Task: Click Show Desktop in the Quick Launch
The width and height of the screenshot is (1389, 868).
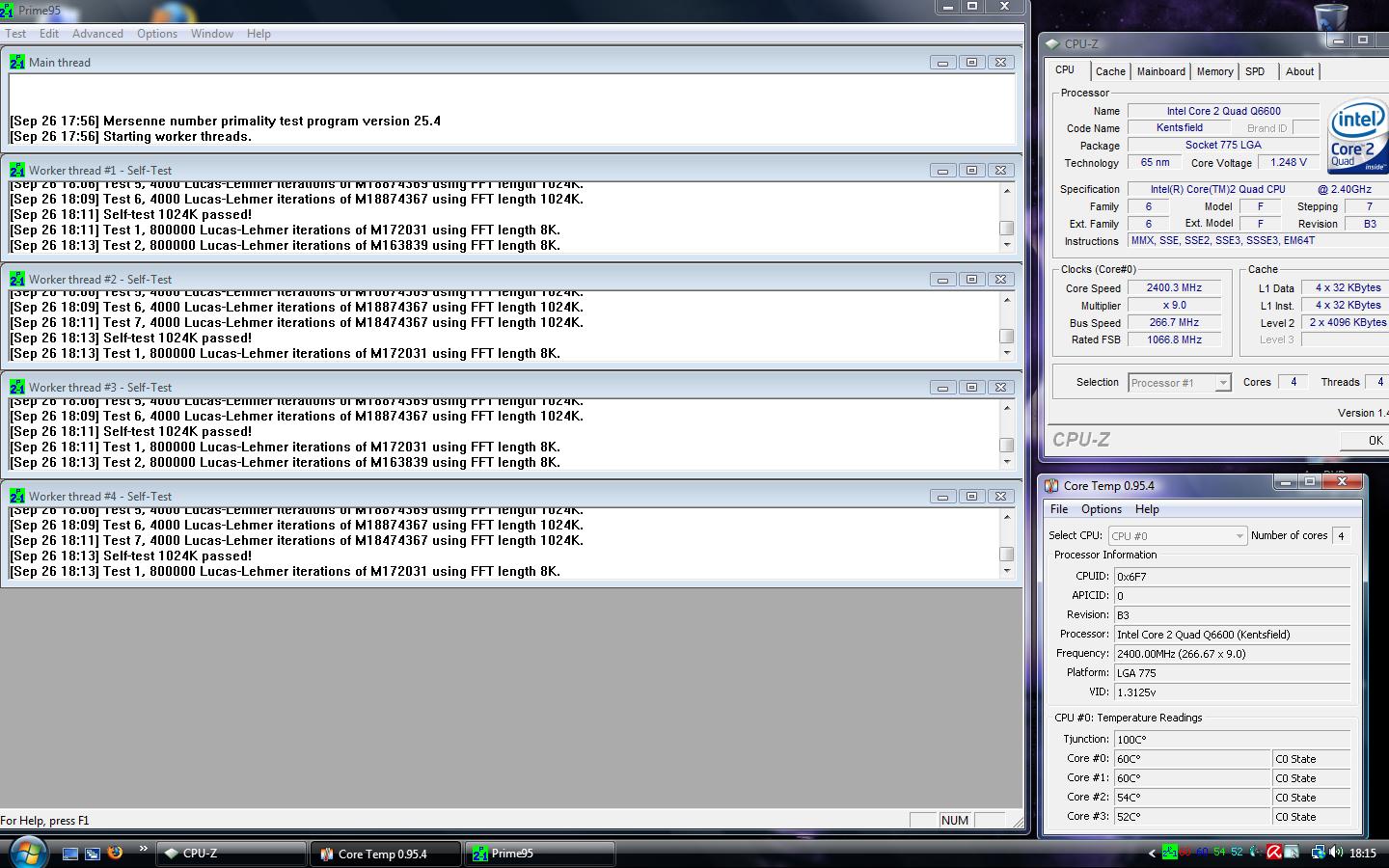Action: [x=70, y=854]
